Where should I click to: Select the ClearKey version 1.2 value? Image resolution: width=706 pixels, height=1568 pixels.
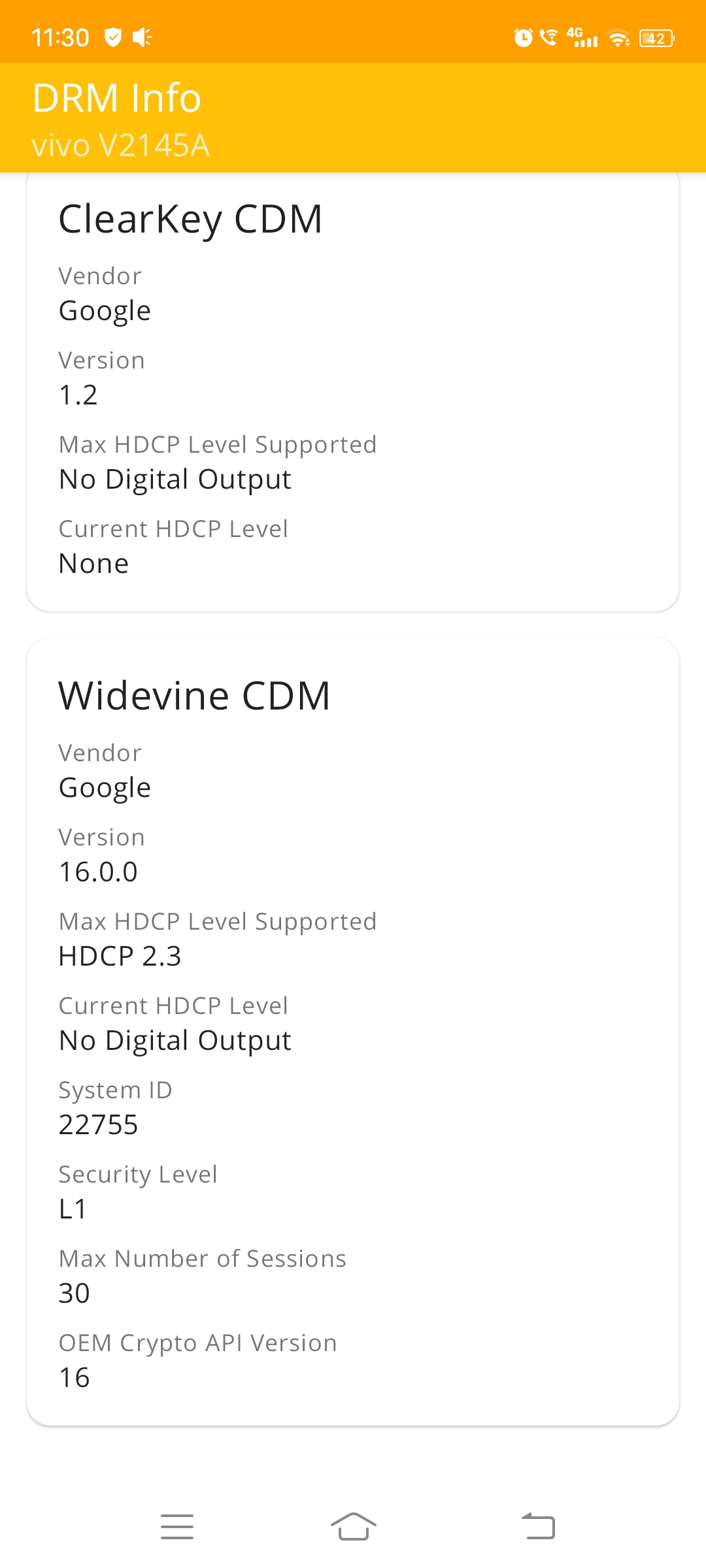(78, 395)
